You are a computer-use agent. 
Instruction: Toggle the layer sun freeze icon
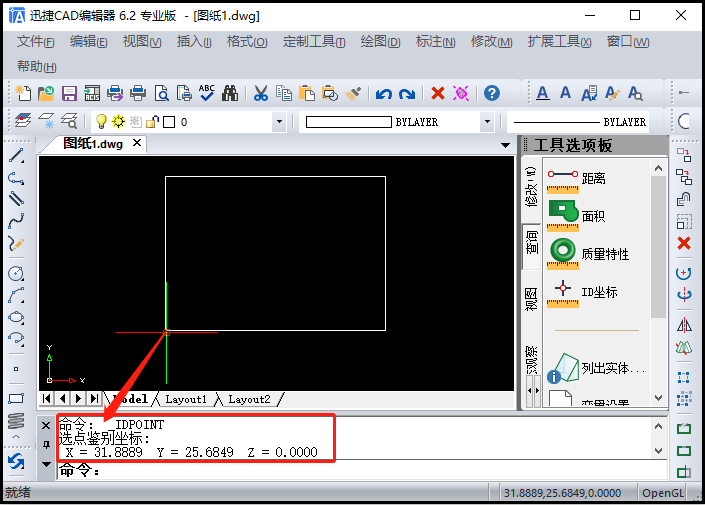[118, 122]
